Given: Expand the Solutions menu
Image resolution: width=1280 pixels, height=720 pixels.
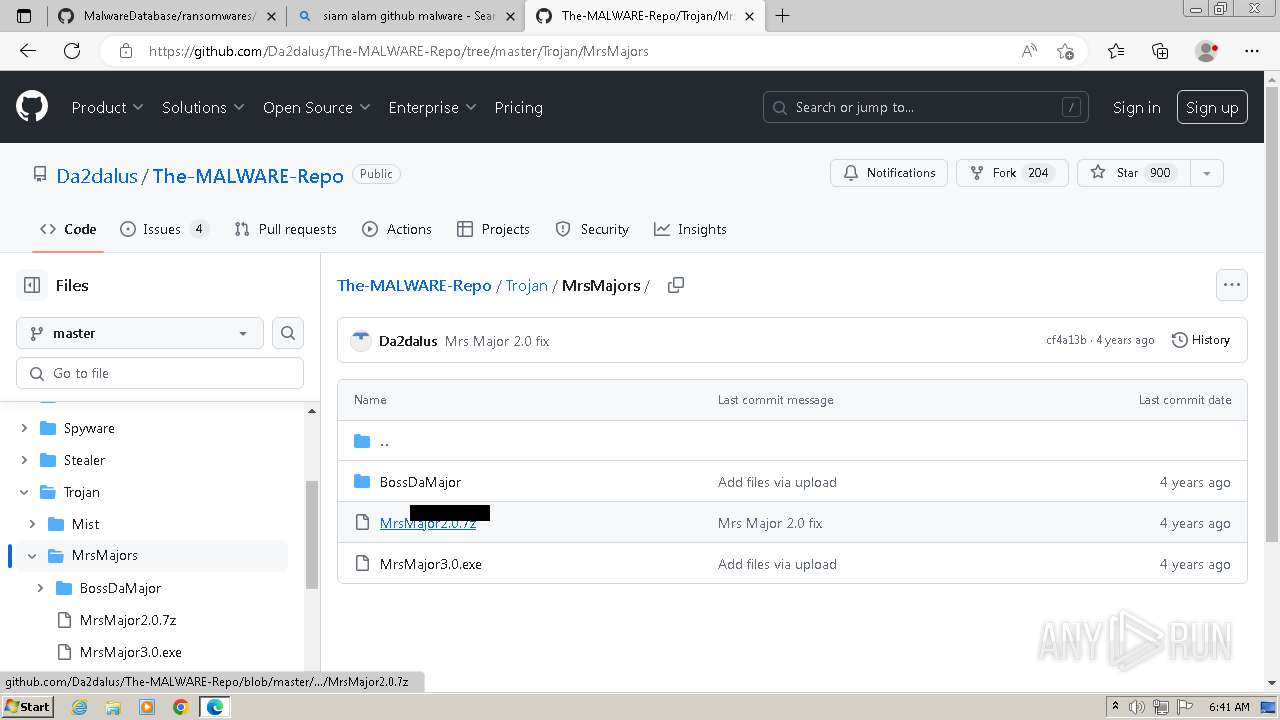Looking at the screenshot, I should coord(203,107).
